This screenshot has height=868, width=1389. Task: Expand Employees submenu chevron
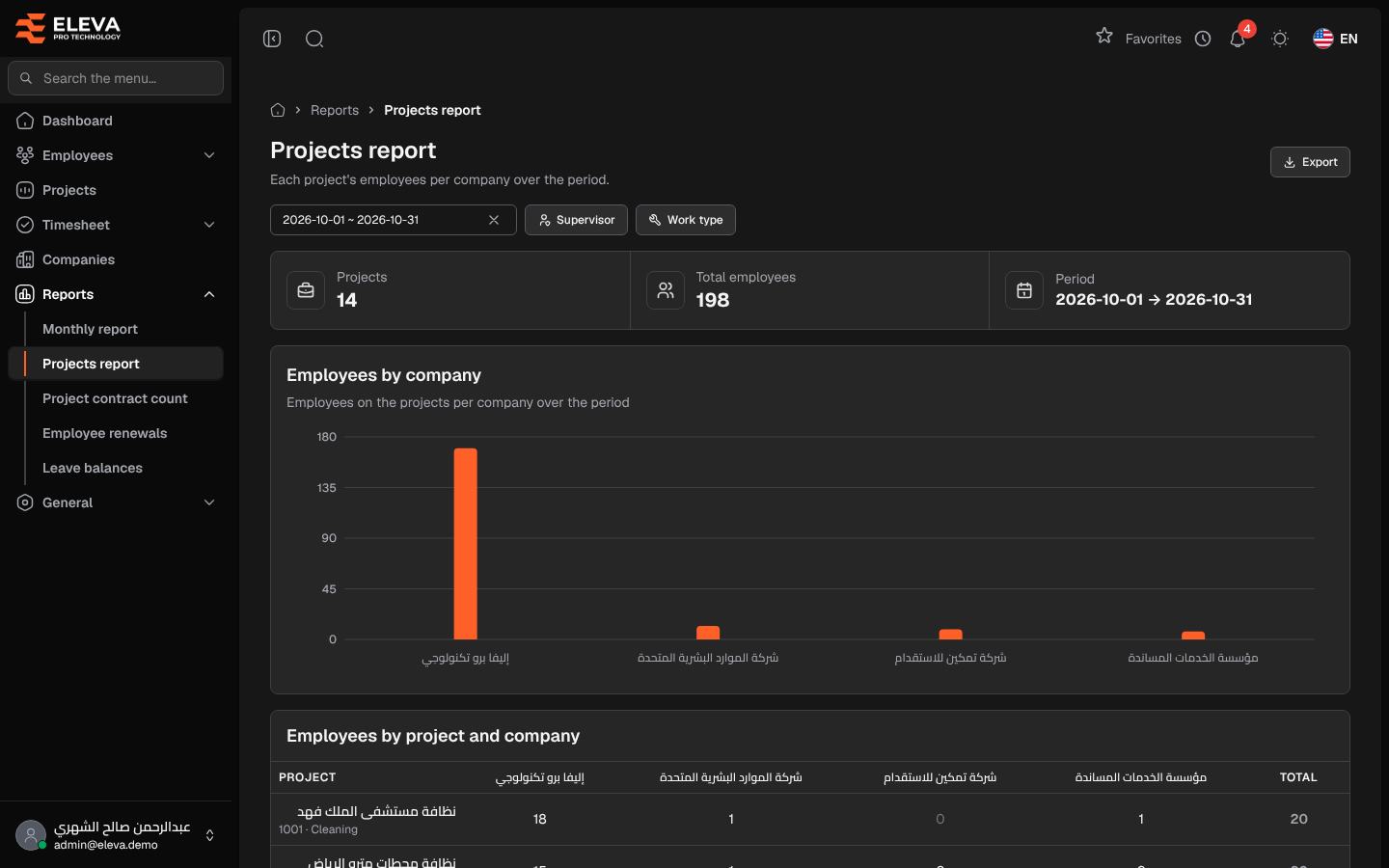pyautogui.click(x=209, y=155)
